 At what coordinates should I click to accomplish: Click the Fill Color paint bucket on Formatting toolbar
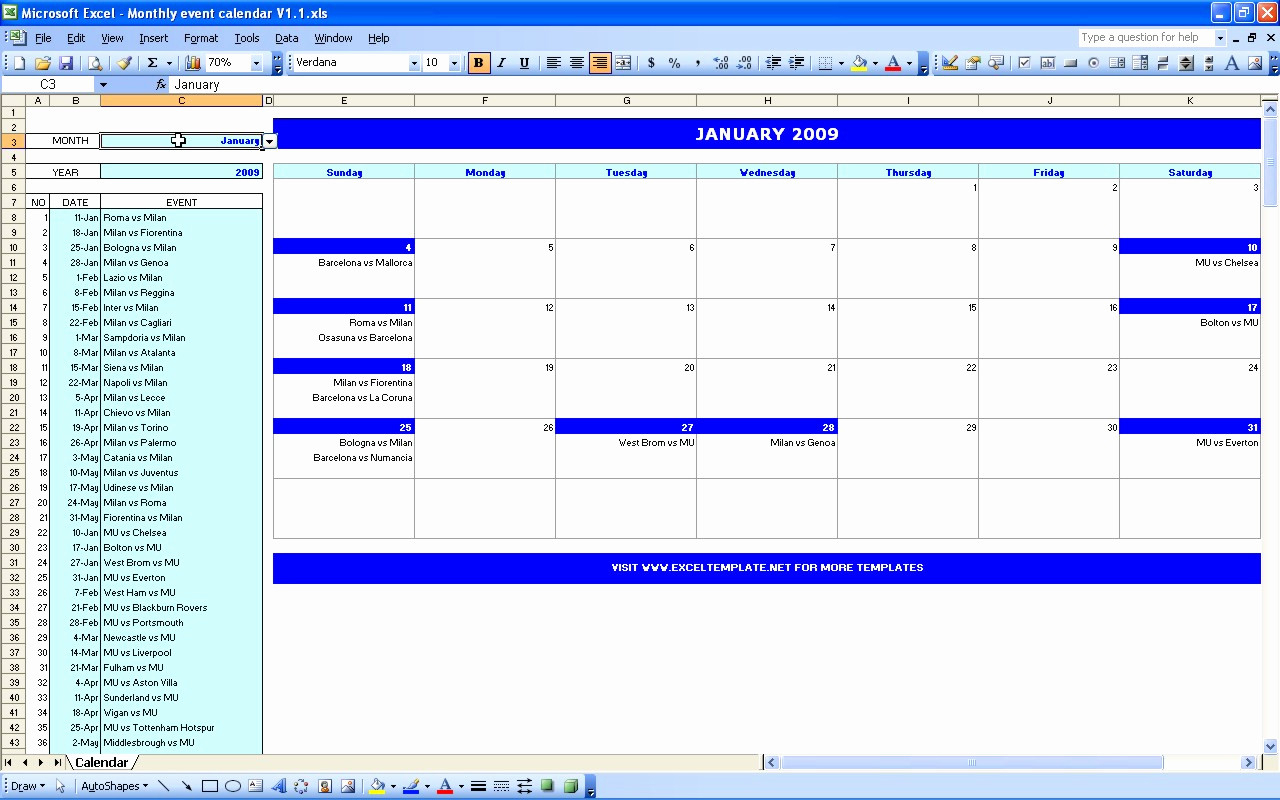click(x=859, y=63)
